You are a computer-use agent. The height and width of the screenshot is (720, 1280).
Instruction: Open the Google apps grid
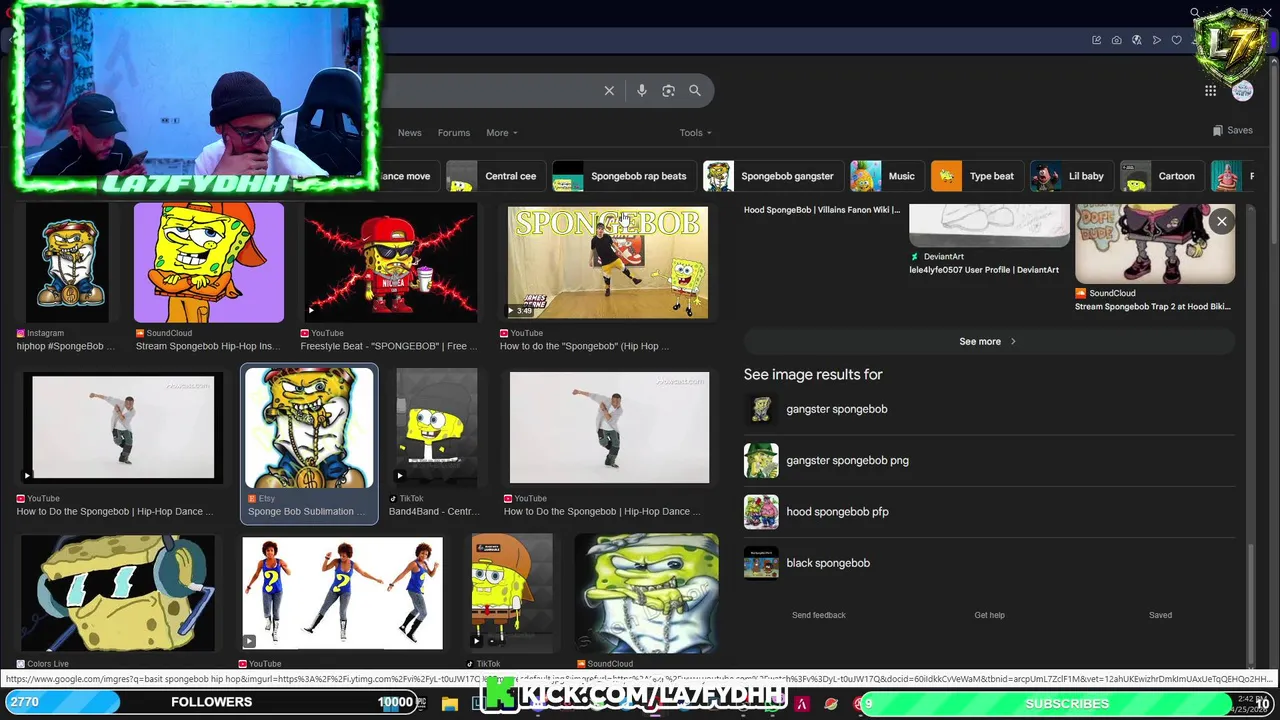(x=1210, y=91)
